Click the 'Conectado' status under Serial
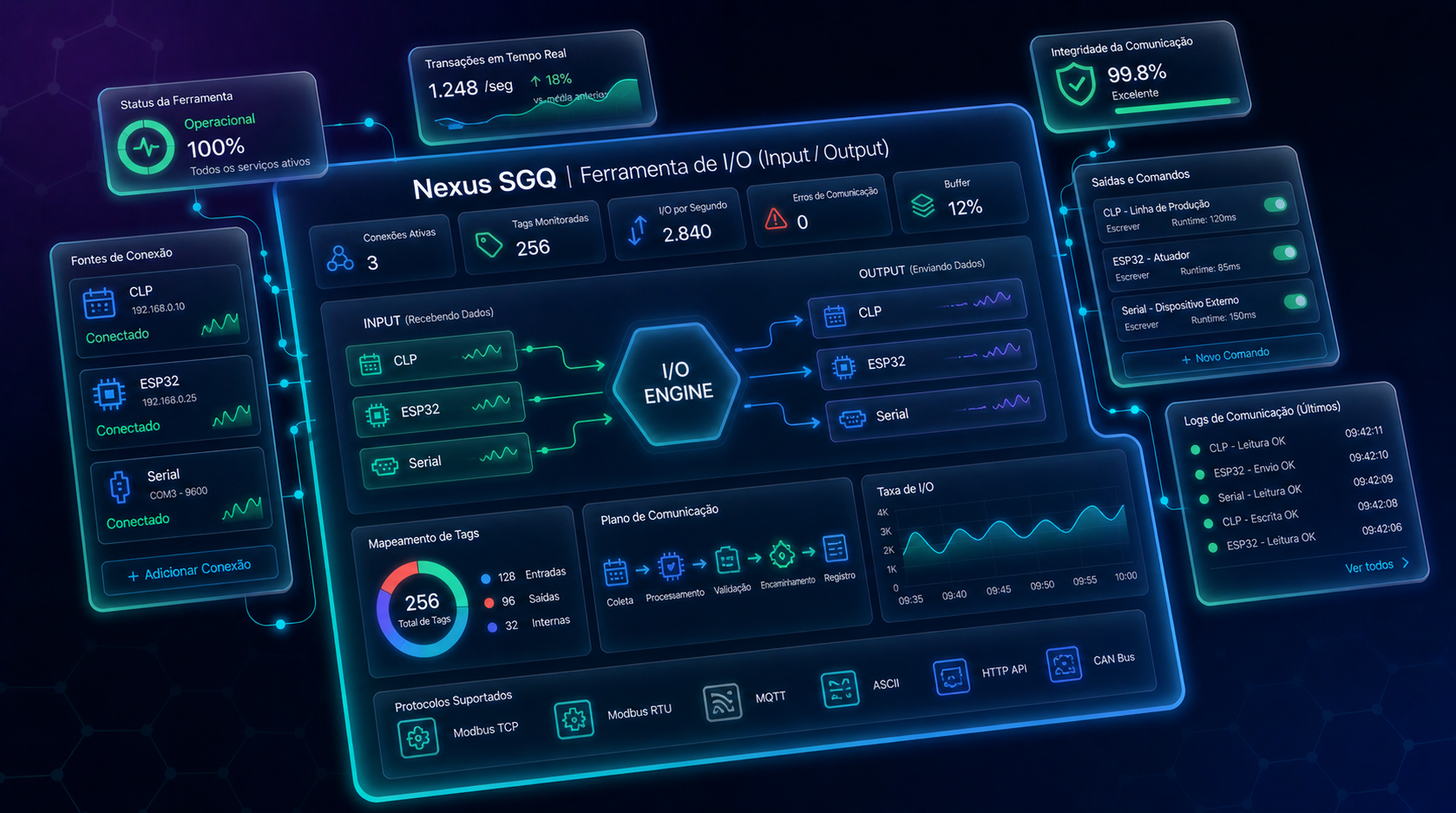Screen dimensions: 1456x813 point(138,521)
